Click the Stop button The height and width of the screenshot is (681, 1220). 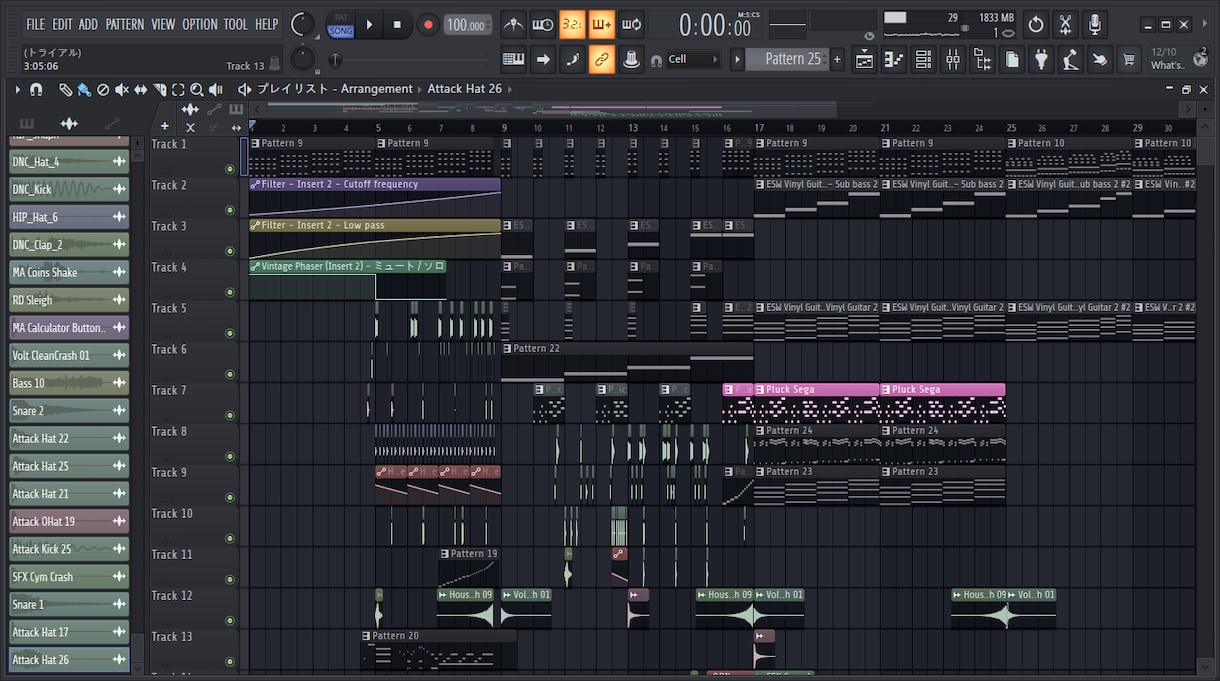pos(397,24)
